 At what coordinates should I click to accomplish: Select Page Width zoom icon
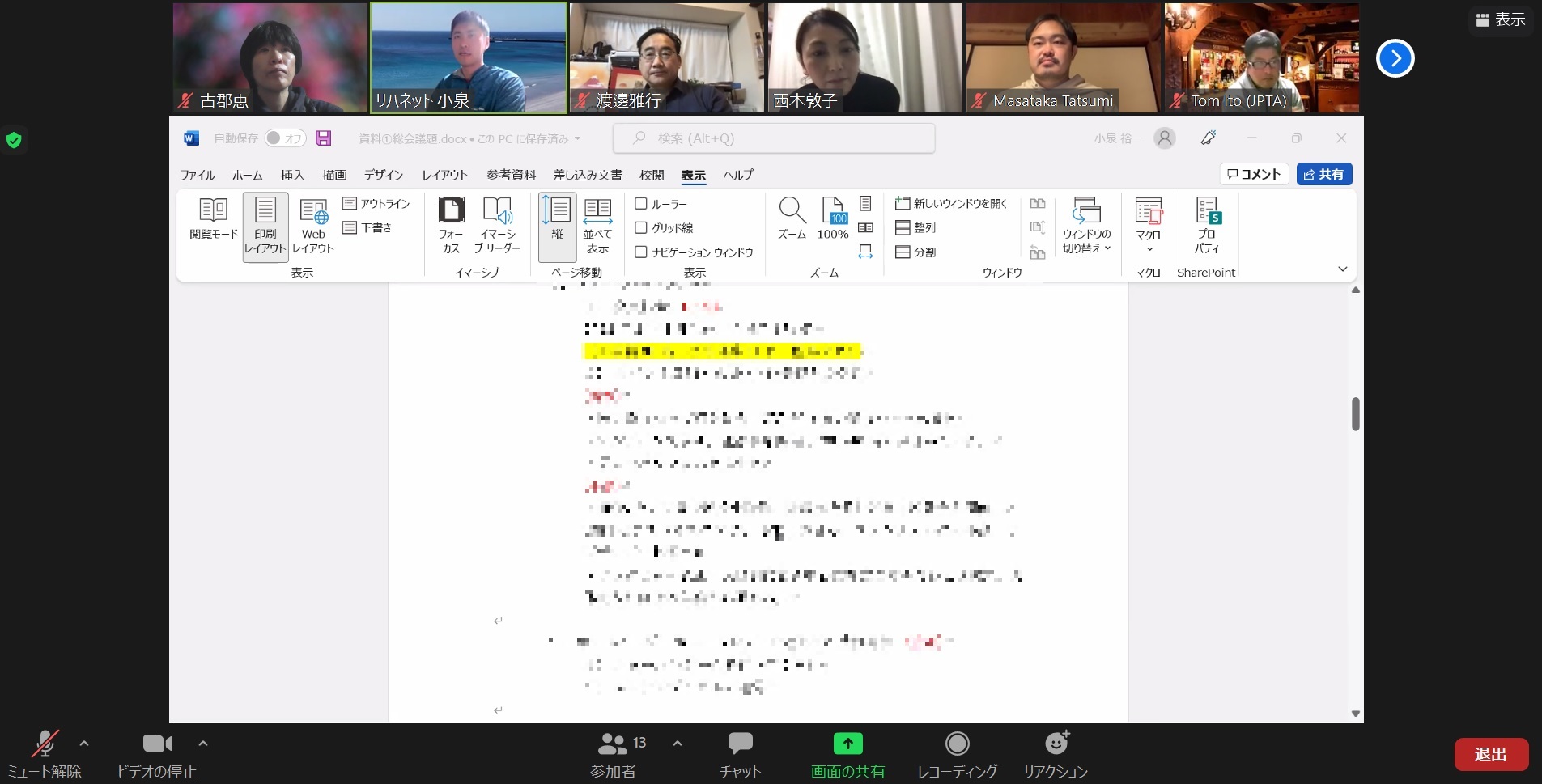tap(865, 252)
